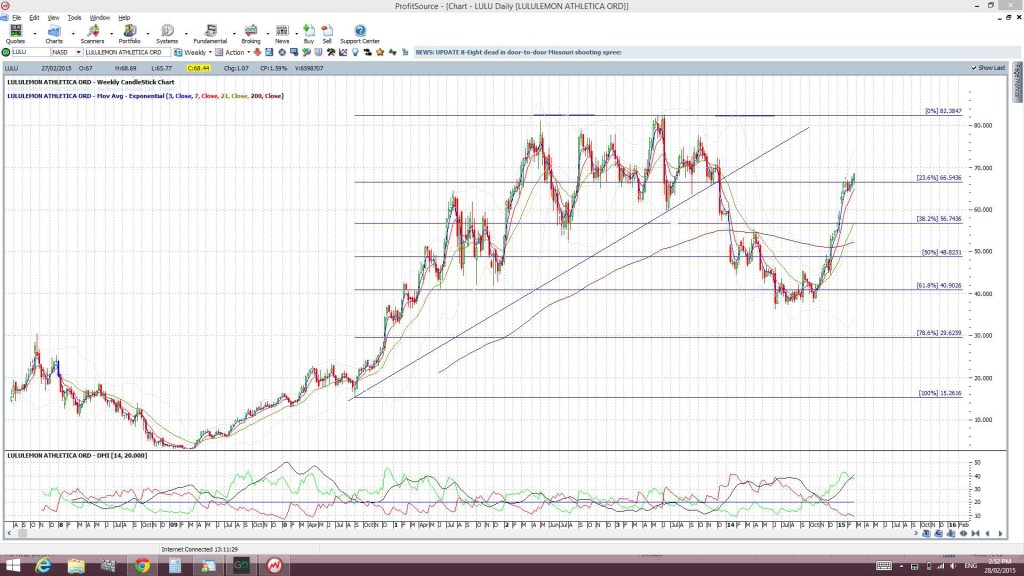
Task: Open the View menu
Action: tap(53, 18)
